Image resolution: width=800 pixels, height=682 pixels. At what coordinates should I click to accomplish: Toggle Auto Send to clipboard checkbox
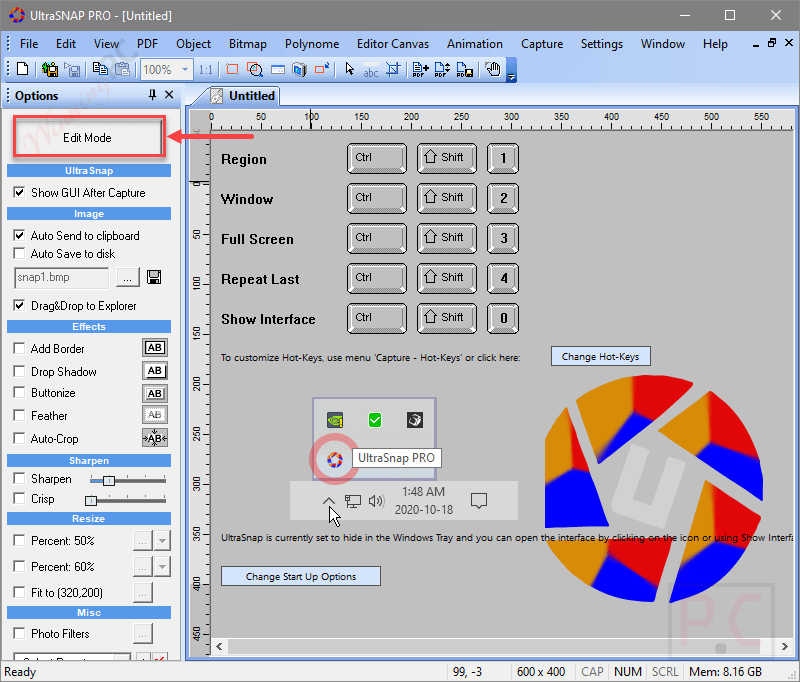click(x=19, y=235)
